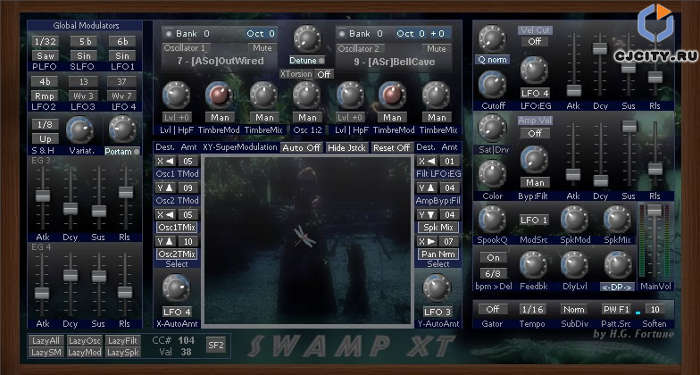Click the Gator Soften value 10
This screenshot has width=700, height=375.
click(655, 309)
